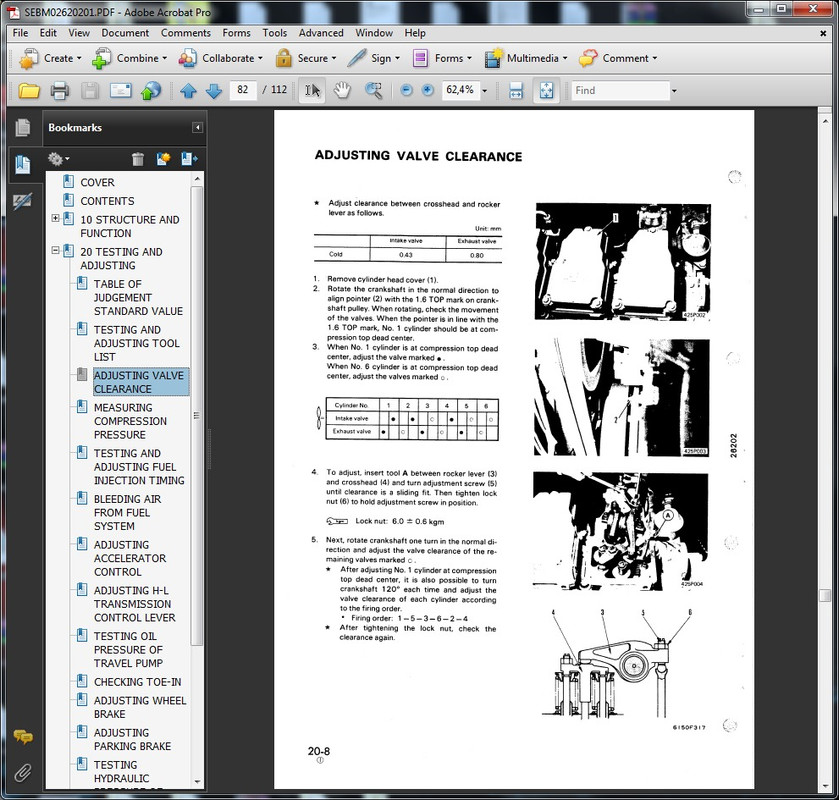Open the Collaborate dropdown menu
The width and height of the screenshot is (839, 800).
tap(220, 58)
